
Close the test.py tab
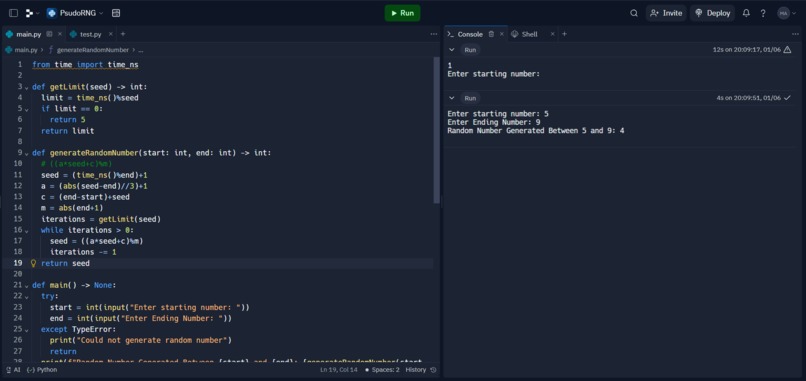pos(111,34)
